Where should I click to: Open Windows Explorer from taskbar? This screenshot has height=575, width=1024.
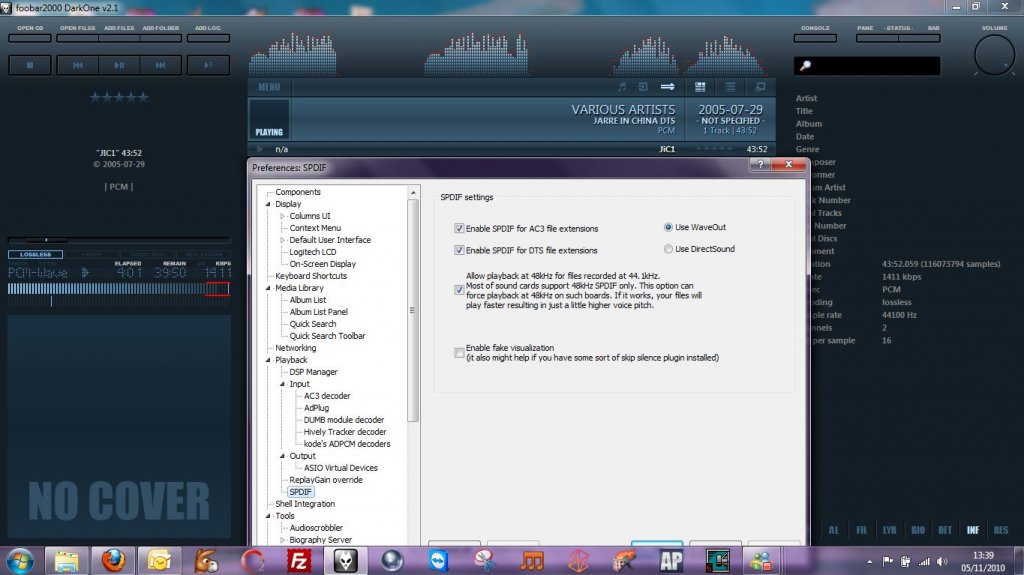[67, 561]
